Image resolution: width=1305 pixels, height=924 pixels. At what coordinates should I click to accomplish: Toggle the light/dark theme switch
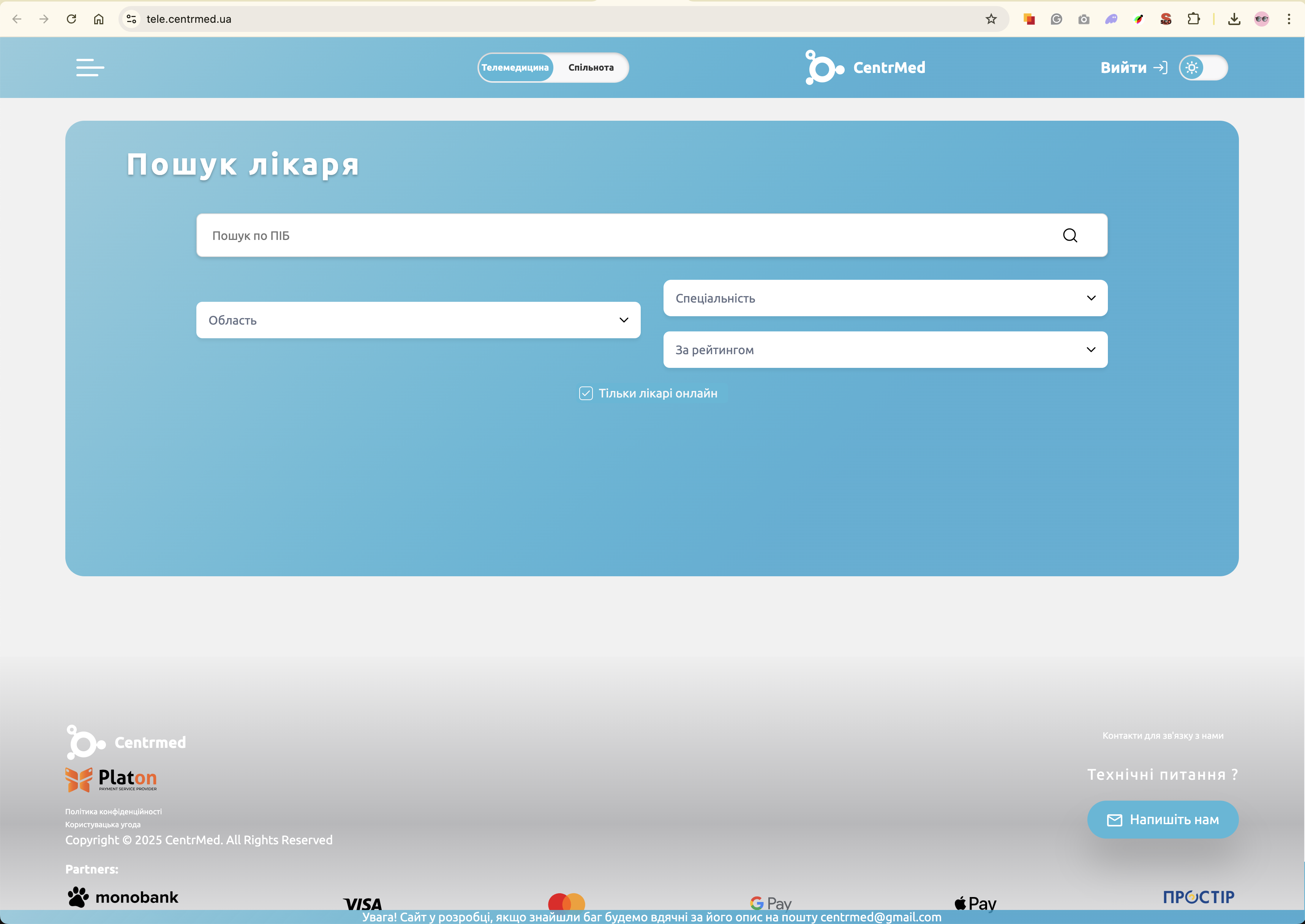[1203, 68]
